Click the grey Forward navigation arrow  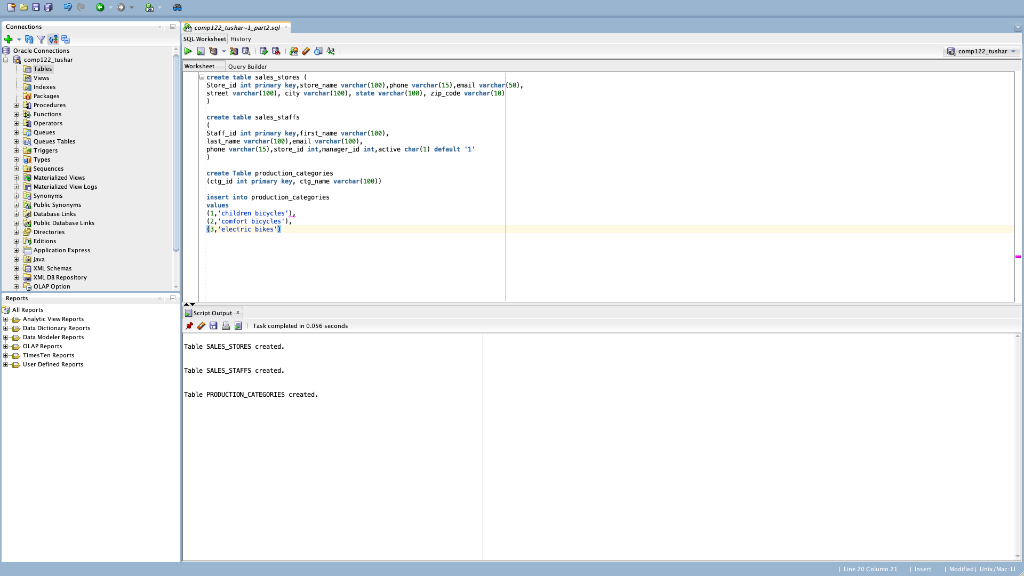pos(121,7)
